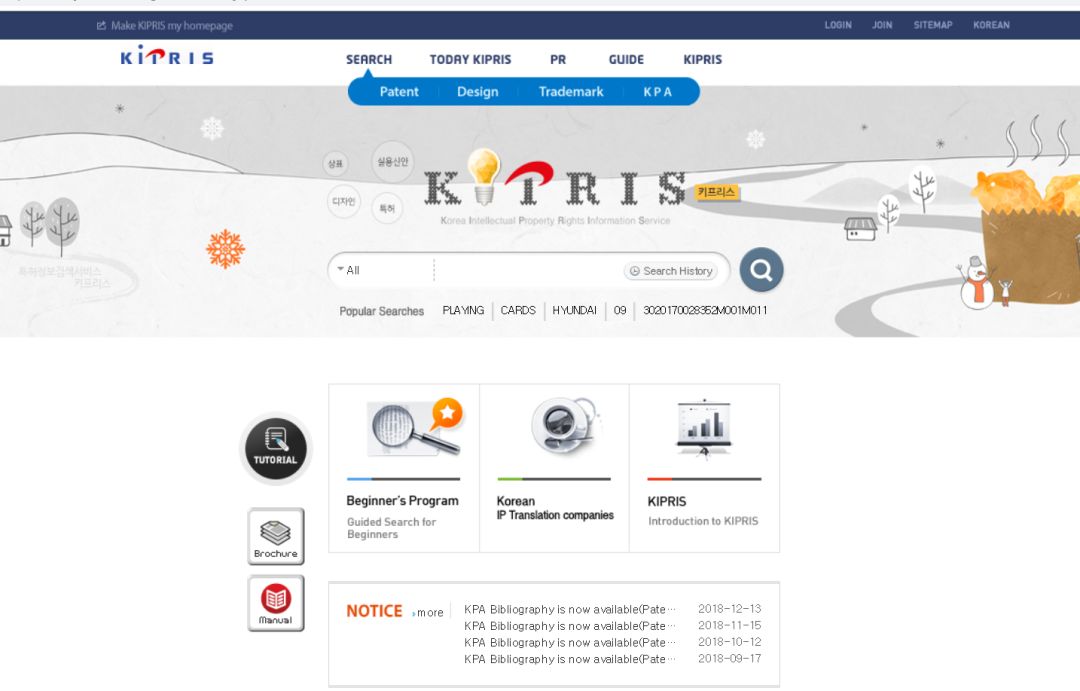Click popular search 09
Viewport: 1080px width, 691px height.
(x=620, y=311)
